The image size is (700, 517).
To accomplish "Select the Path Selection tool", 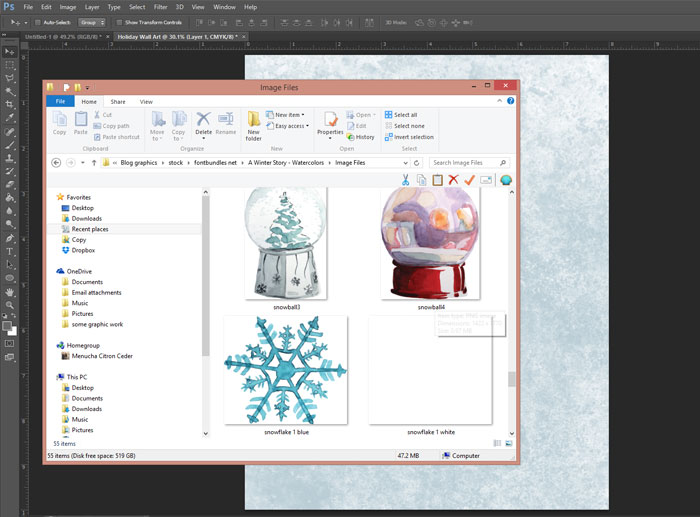I will pyautogui.click(x=9, y=265).
